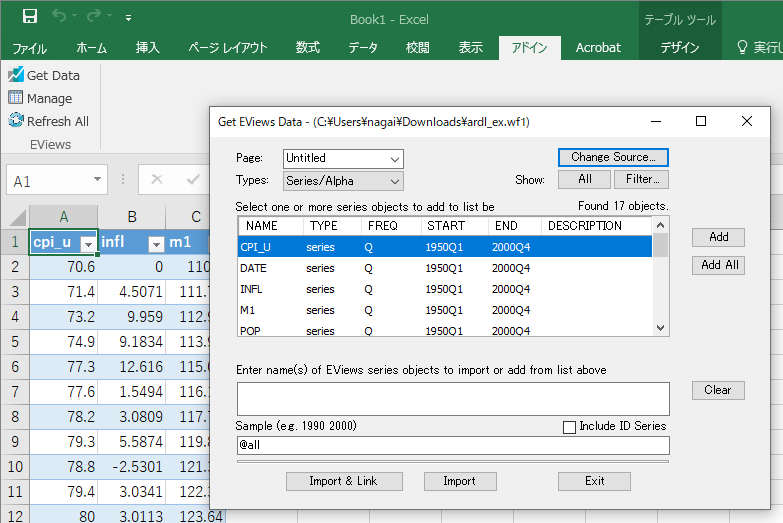Select Excel row 5 header

pos(15,342)
